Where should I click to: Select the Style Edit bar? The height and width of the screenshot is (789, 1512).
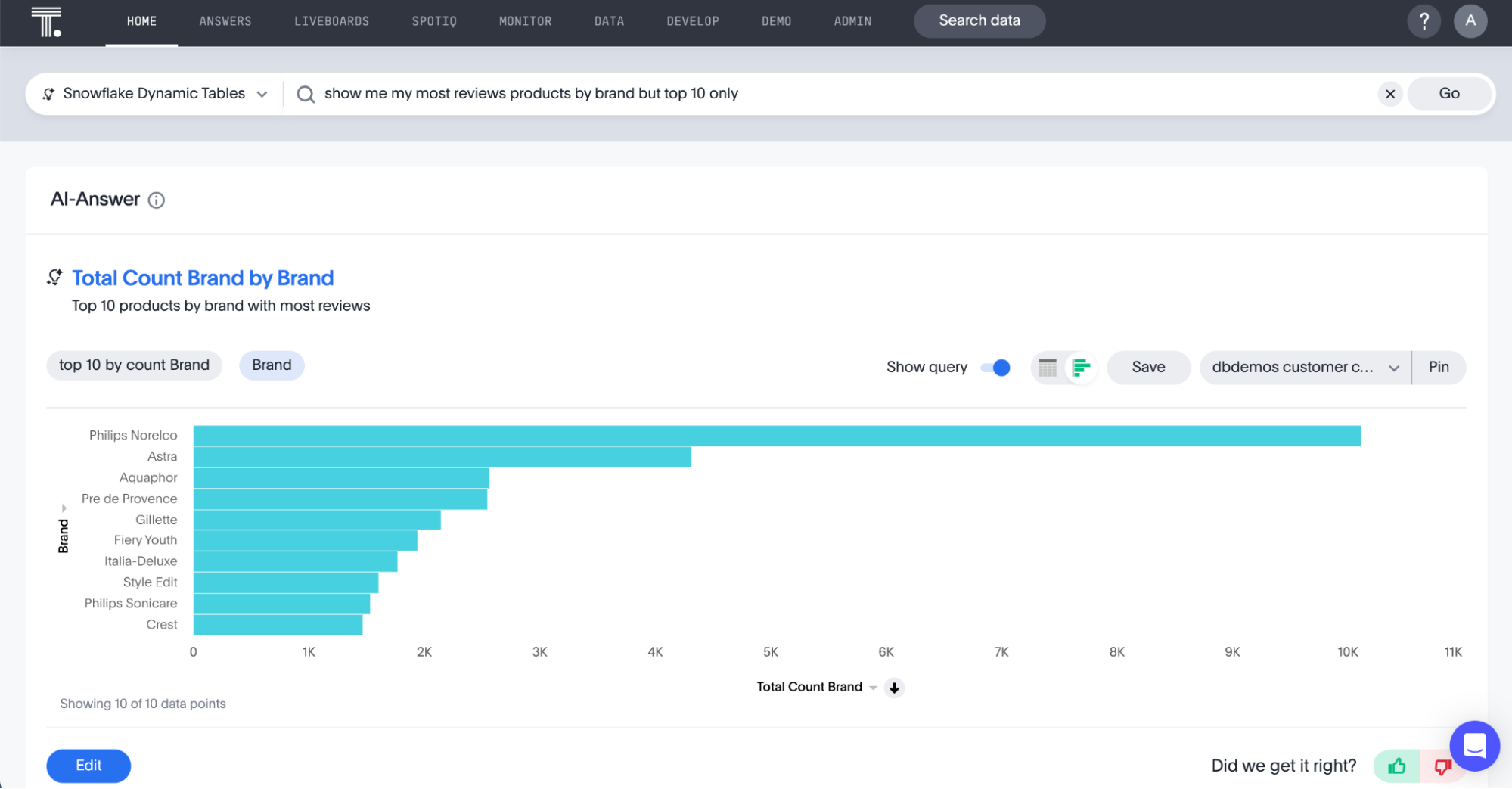pyautogui.click(x=285, y=582)
